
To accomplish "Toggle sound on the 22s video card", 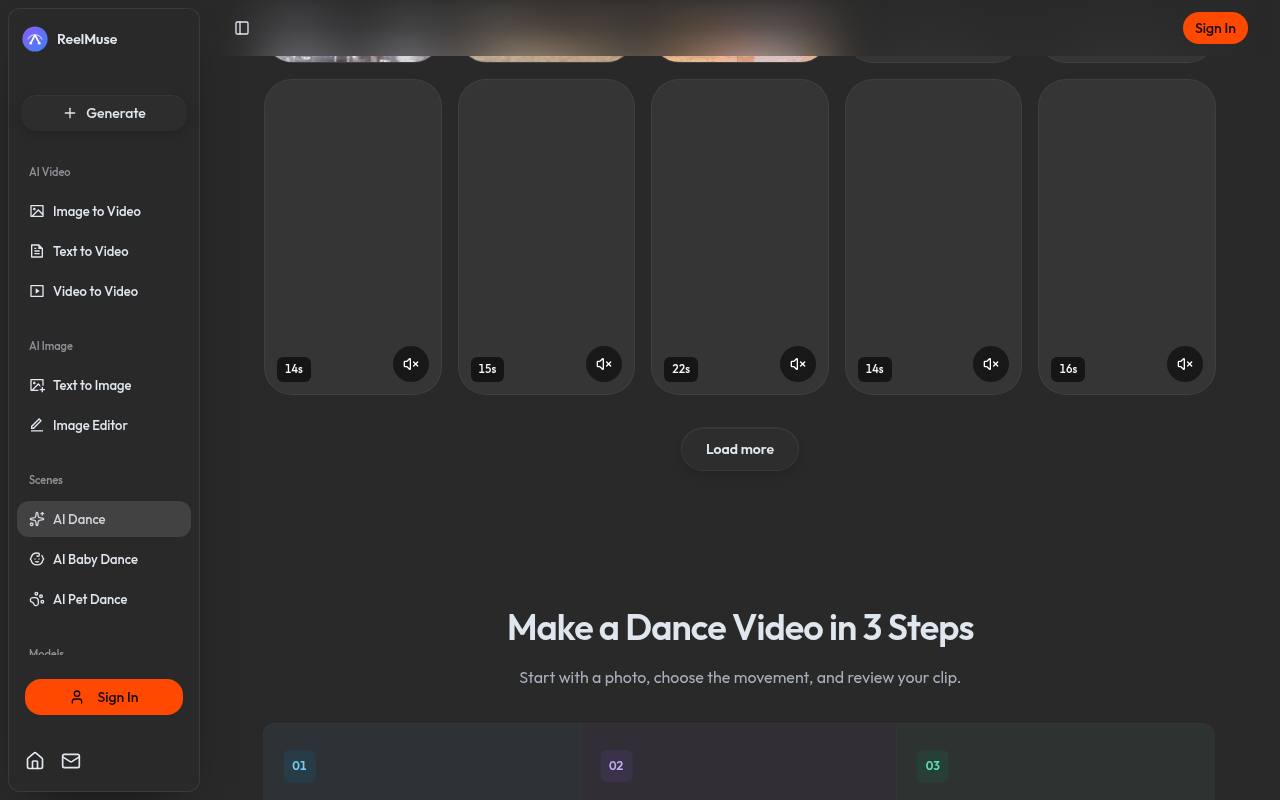I will 798,364.
